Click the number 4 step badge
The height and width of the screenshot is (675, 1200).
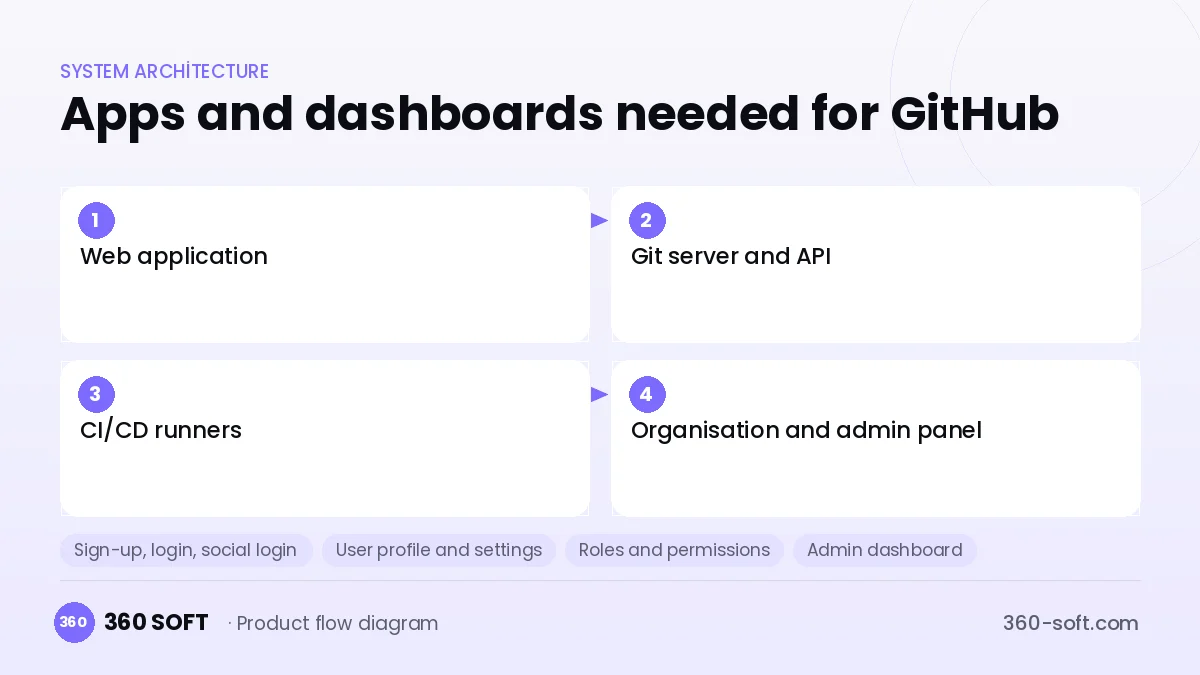tap(647, 394)
